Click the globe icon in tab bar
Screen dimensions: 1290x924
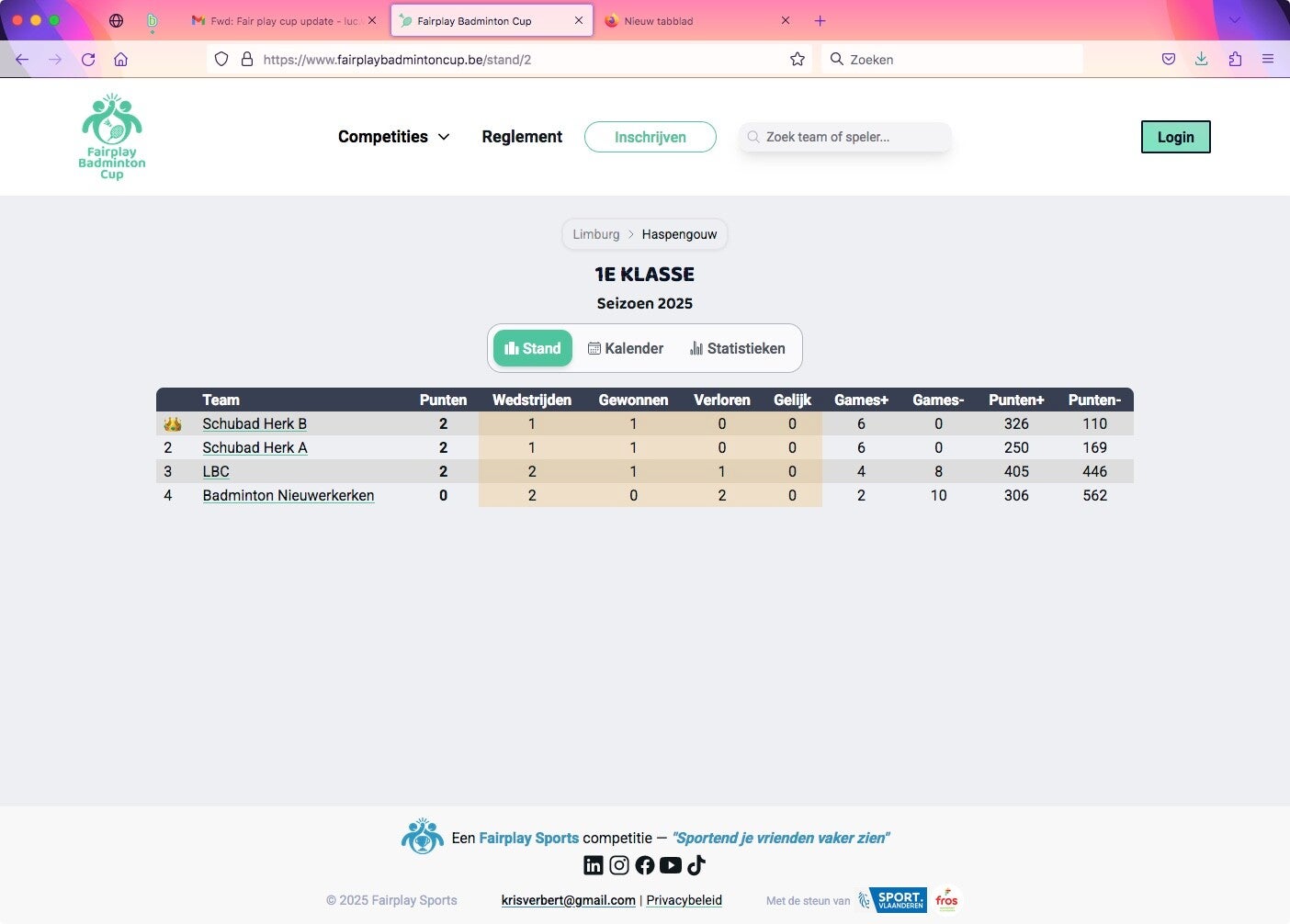tap(116, 21)
